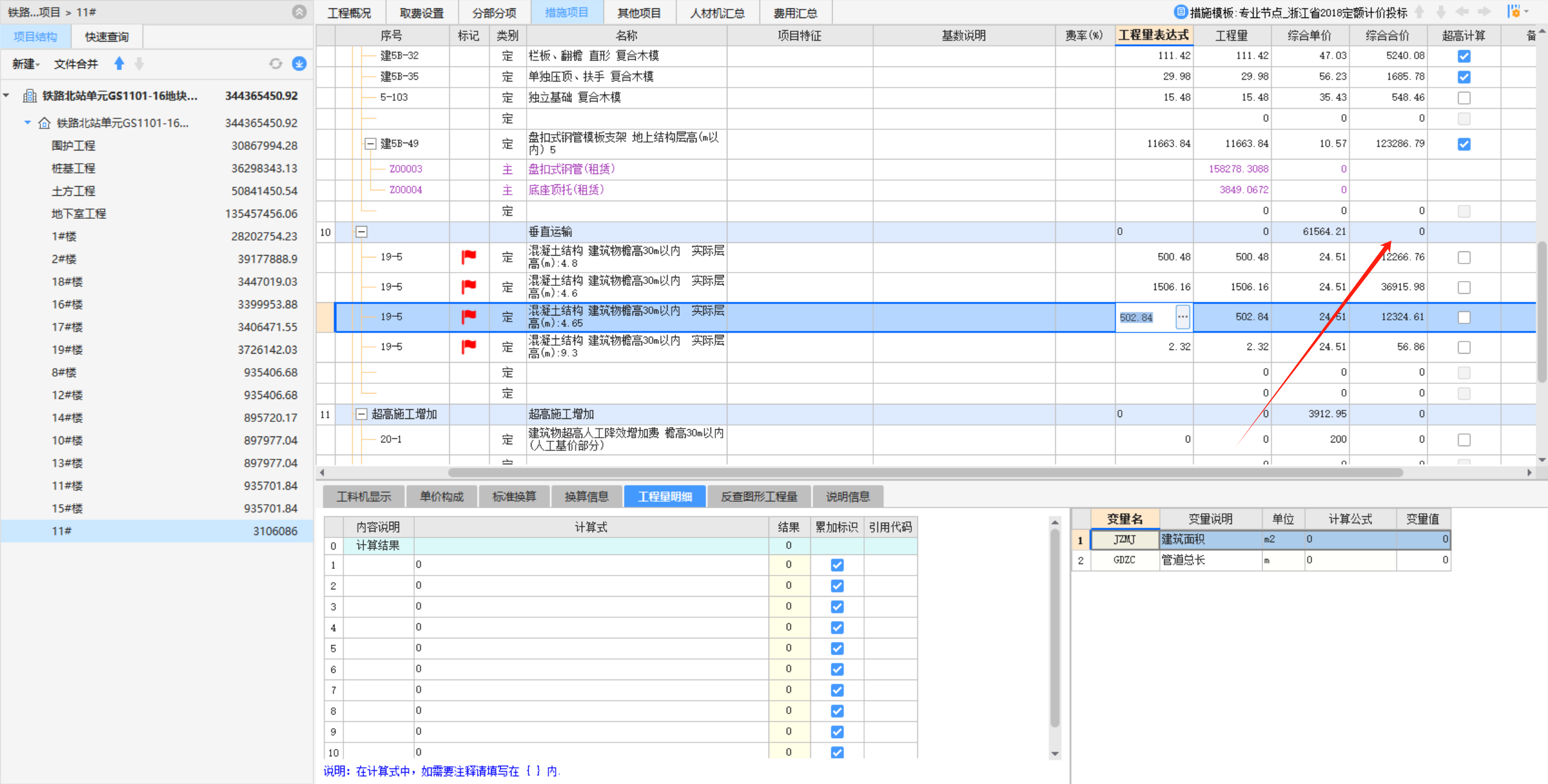Click the red flag on 4.65 row
Viewport: 1548px width, 784px height.
469,317
